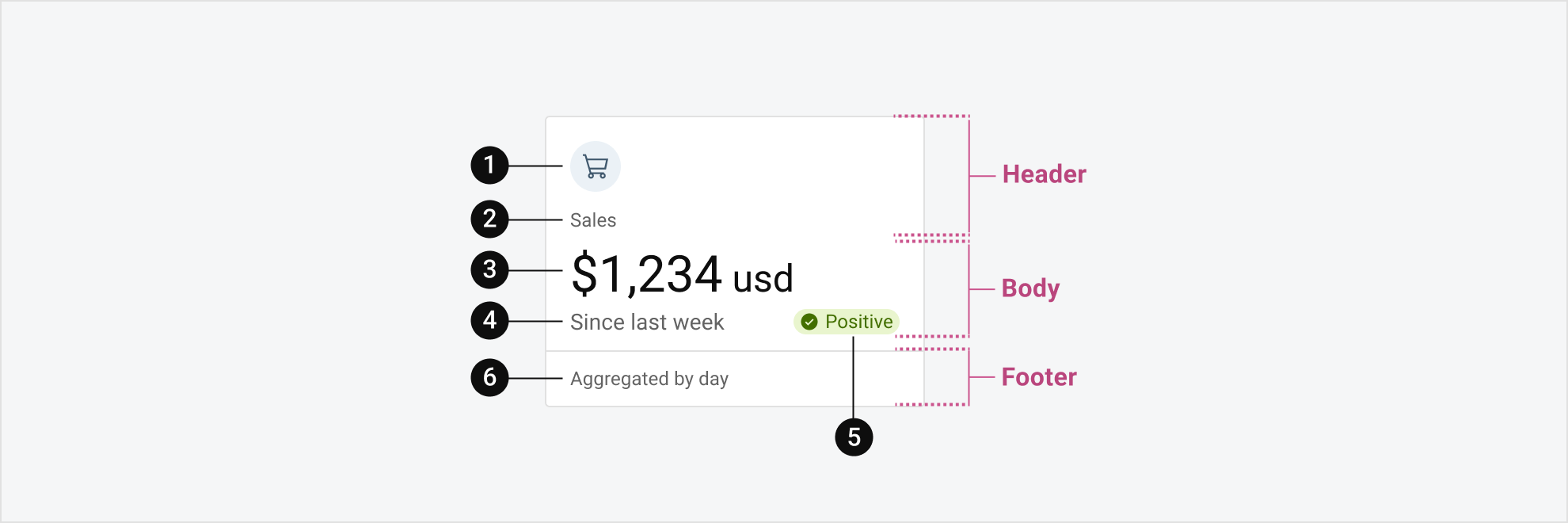Click annotation marker number 3
This screenshot has height=523, width=1568.
tap(489, 270)
